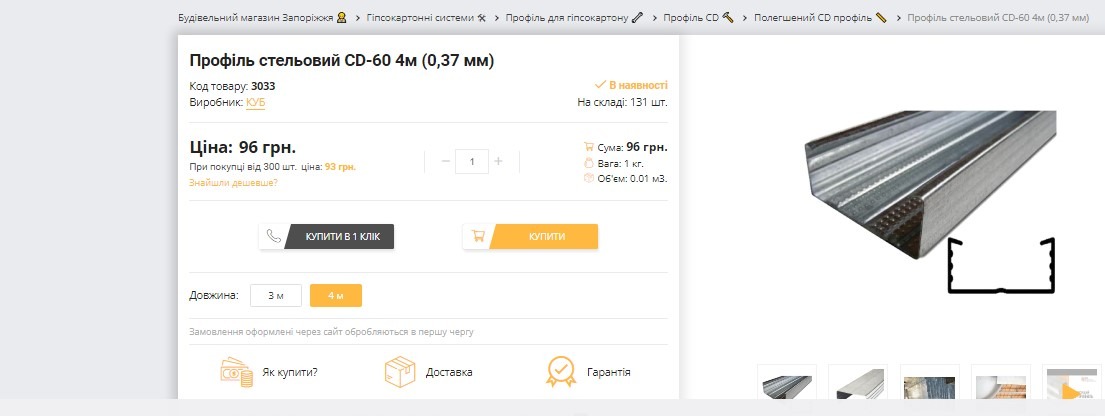1105x416 pixels.
Task: Click the medal icon beside Гарантія
Action: (x=561, y=372)
